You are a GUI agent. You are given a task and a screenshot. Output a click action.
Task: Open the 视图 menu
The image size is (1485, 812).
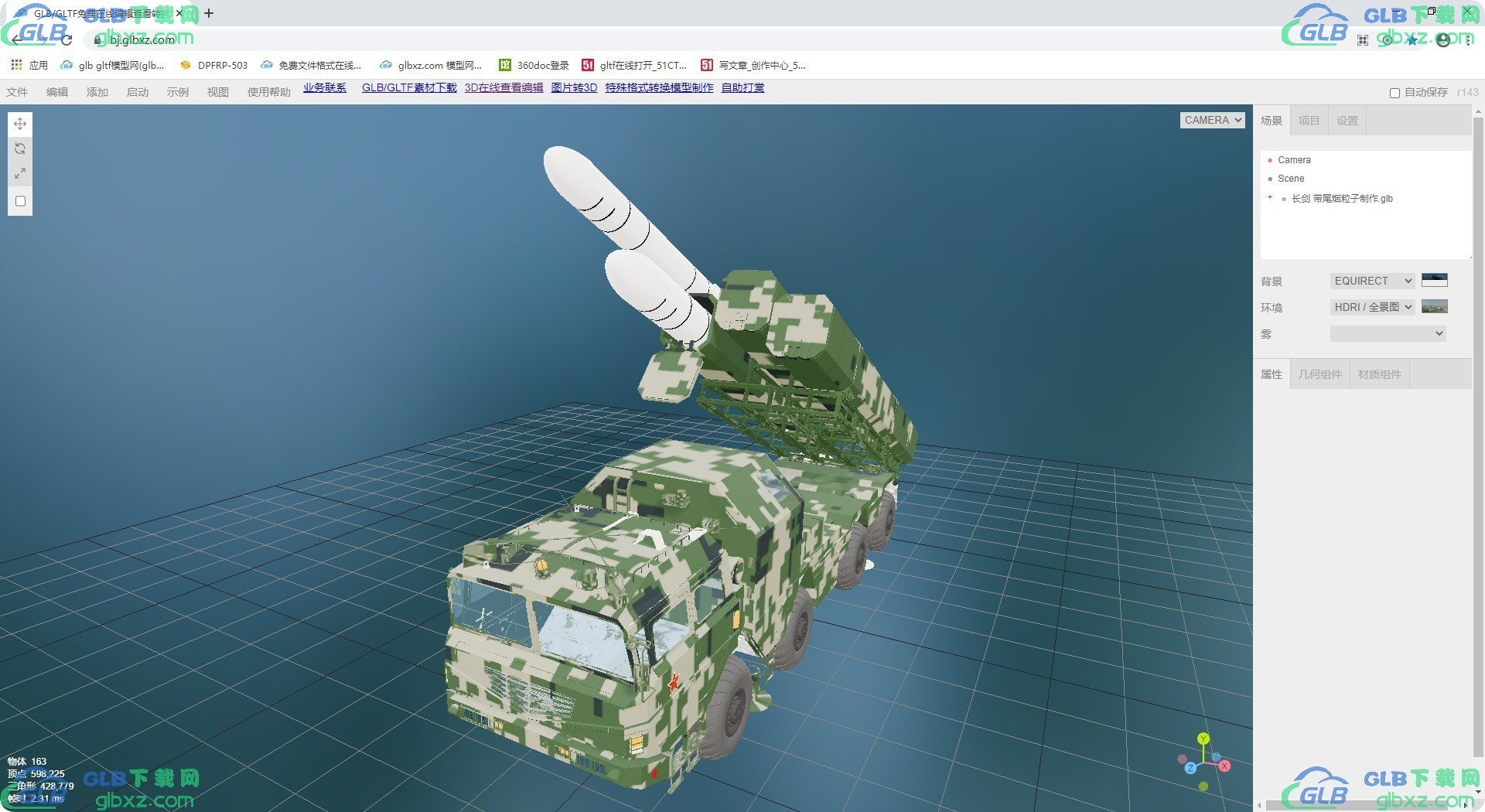click(218, 92)
